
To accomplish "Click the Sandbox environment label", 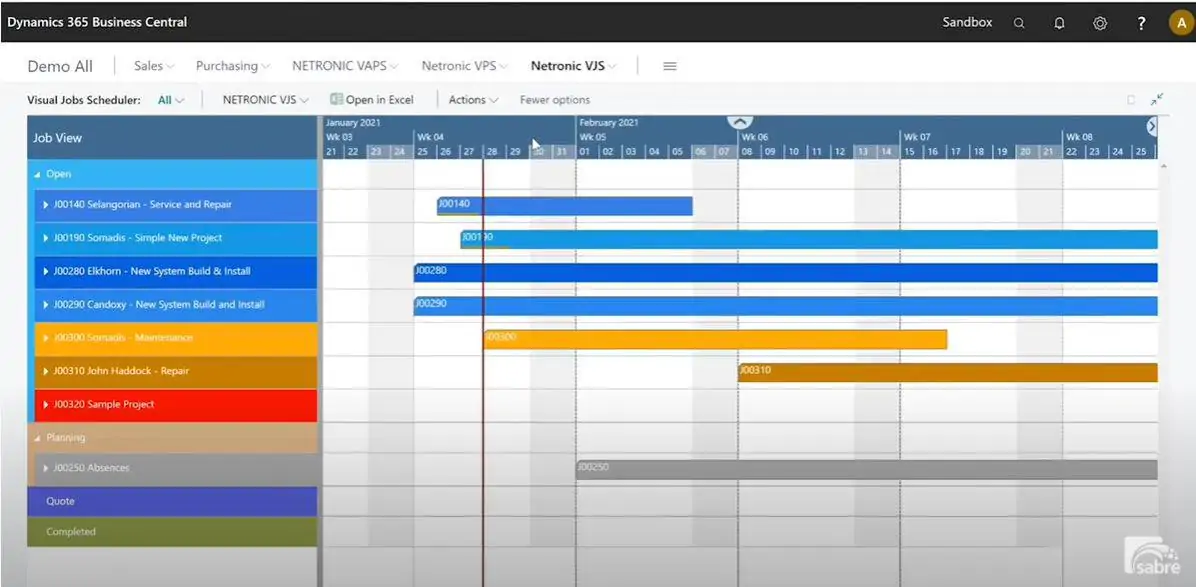I will [x=967, y=22].
